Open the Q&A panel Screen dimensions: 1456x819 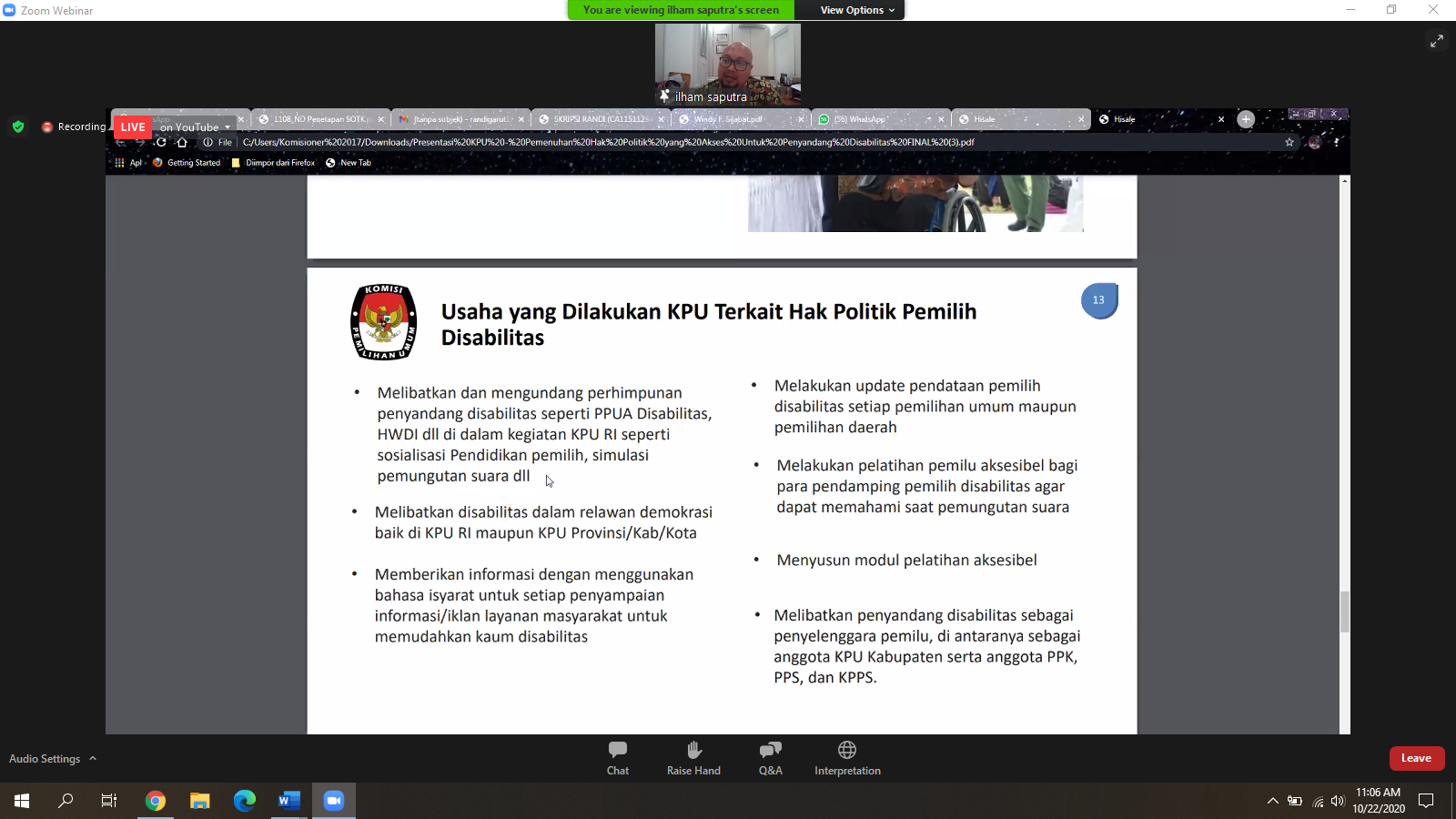[x=770, y=758]
